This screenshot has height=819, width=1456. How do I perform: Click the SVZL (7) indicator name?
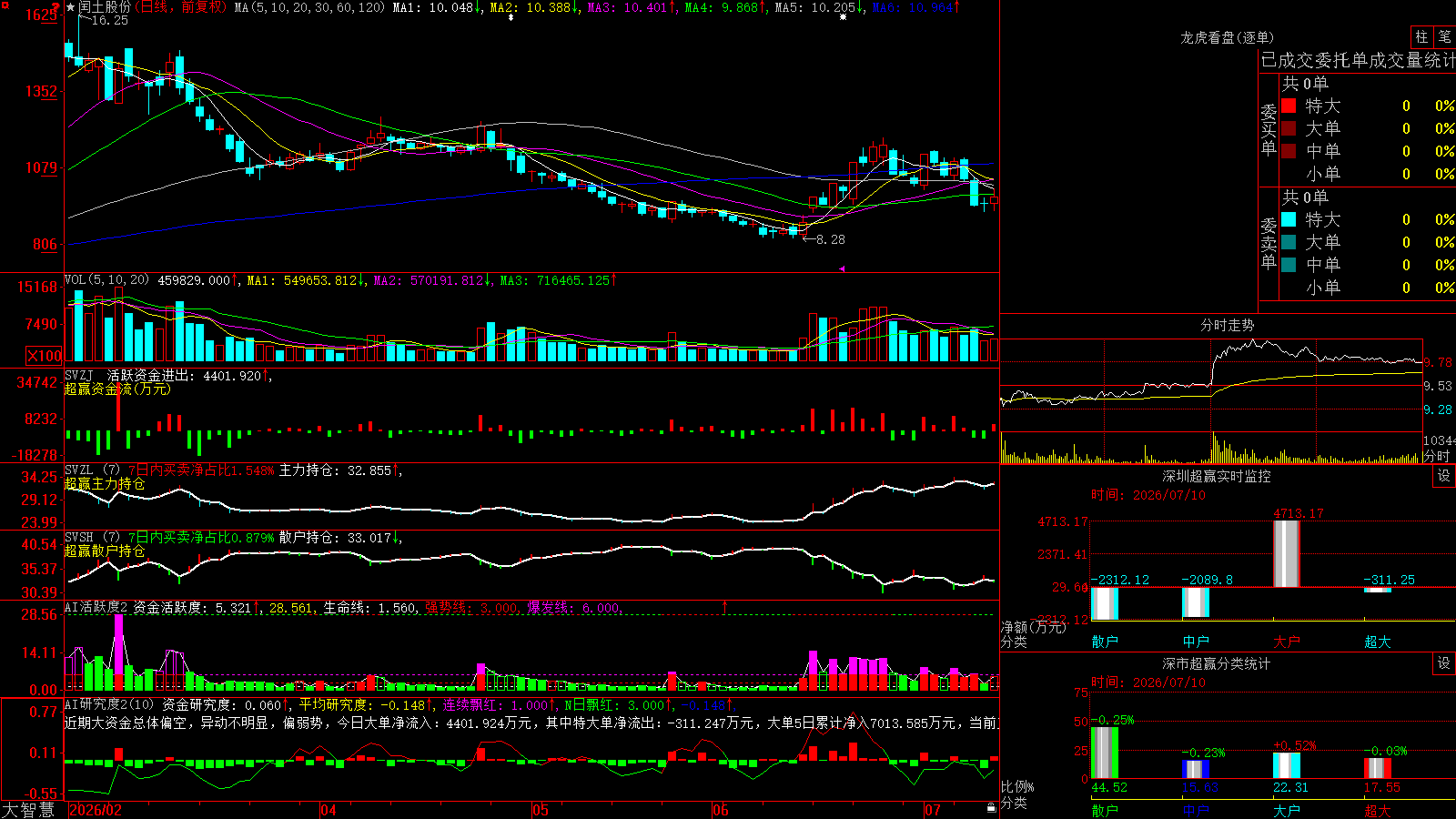92,470
